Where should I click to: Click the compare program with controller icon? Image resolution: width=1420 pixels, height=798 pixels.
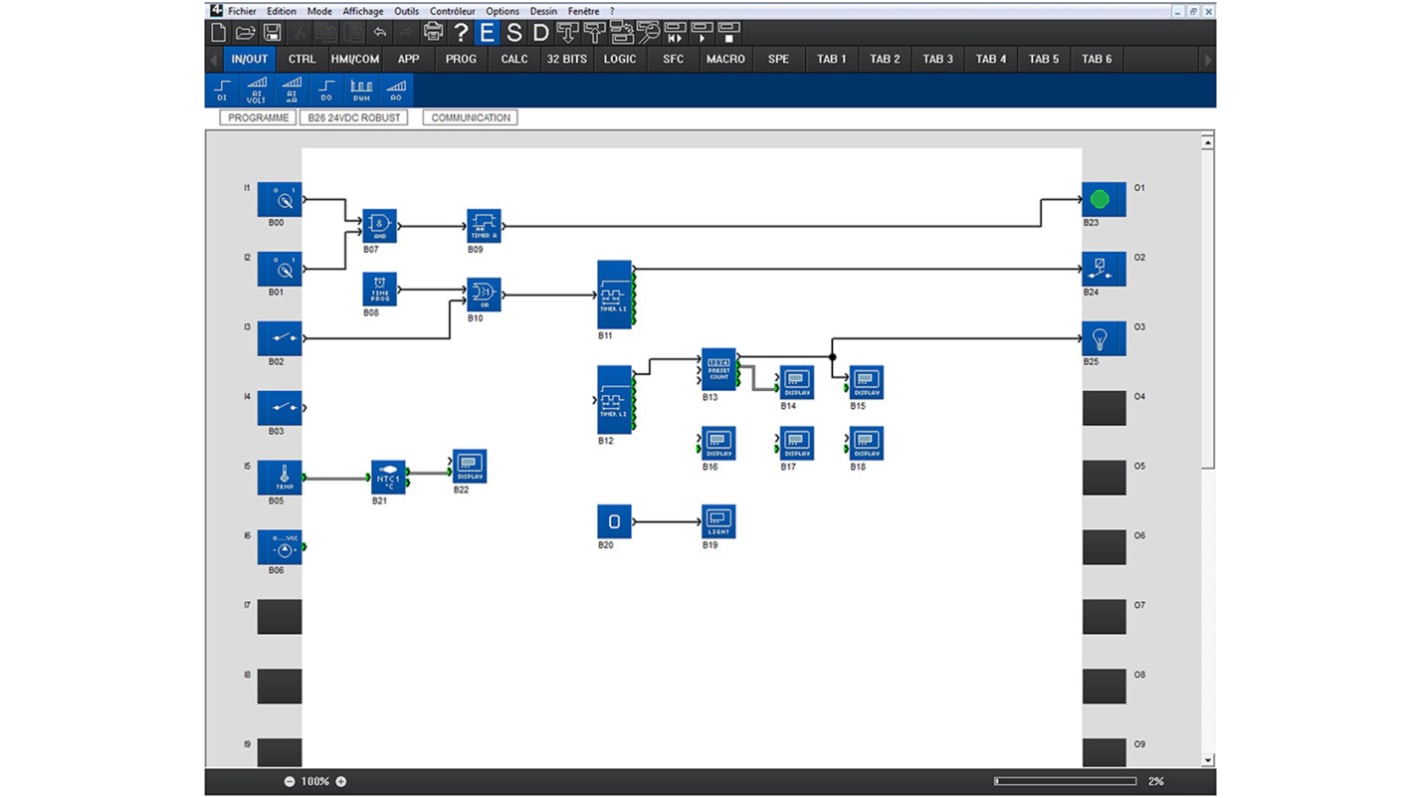pos(622,33)
